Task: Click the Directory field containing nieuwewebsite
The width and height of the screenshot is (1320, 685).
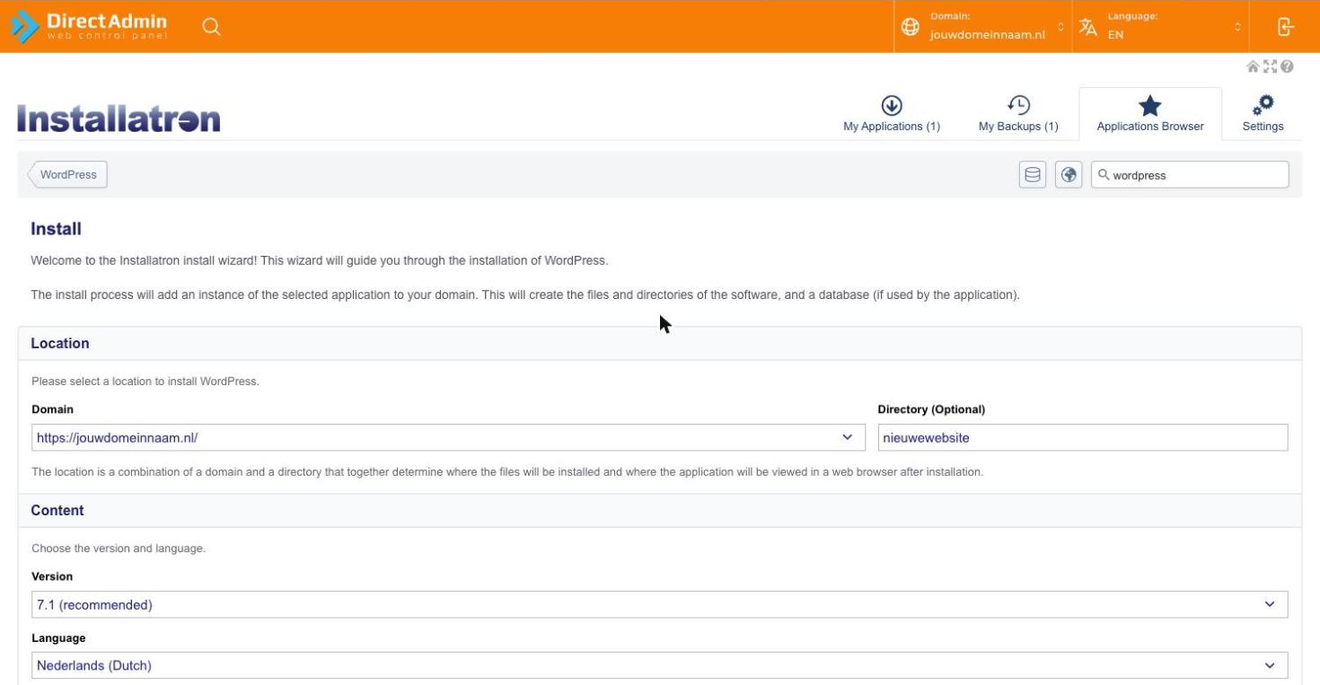Action: coord(1083,438)
